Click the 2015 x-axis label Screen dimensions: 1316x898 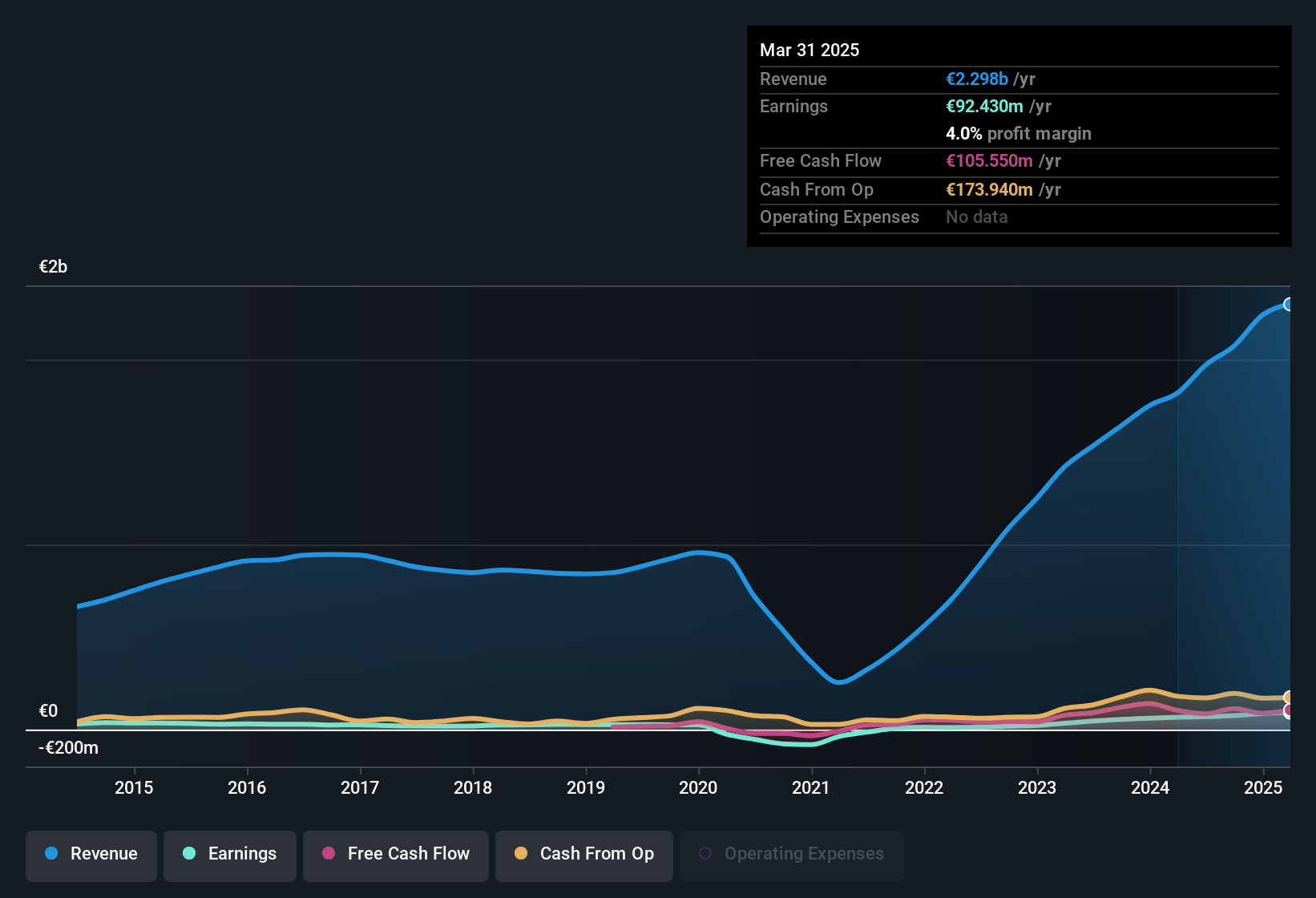pyautogui.click(x=134, y=788)
